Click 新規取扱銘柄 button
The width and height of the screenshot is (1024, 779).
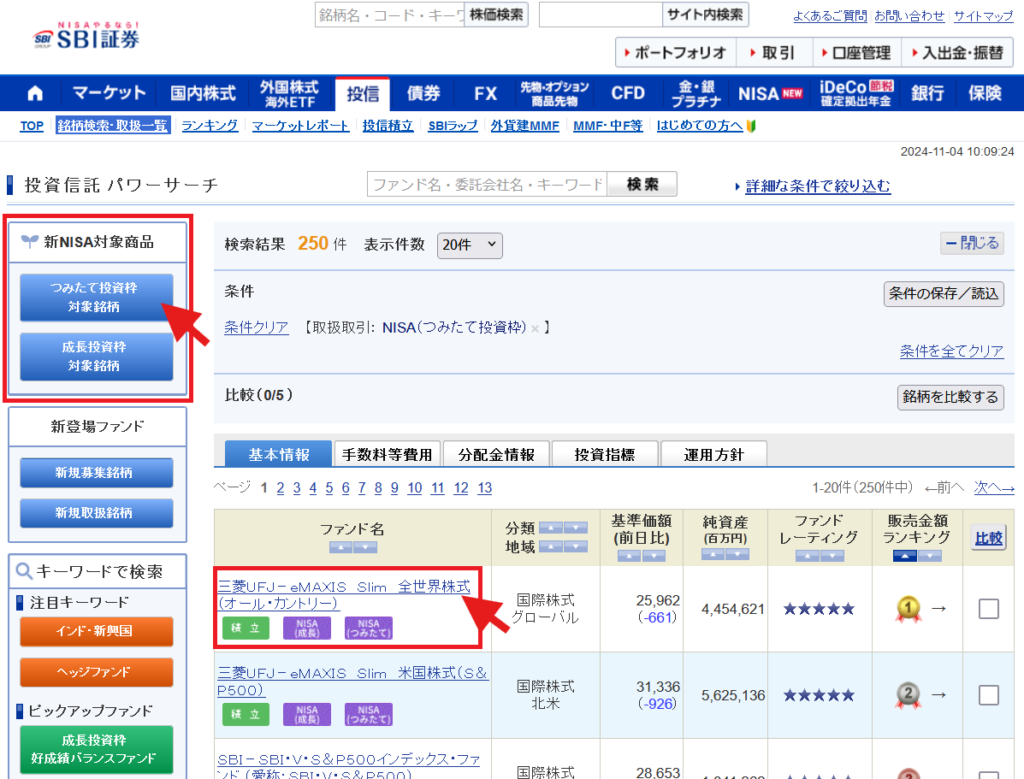point(96,513)
